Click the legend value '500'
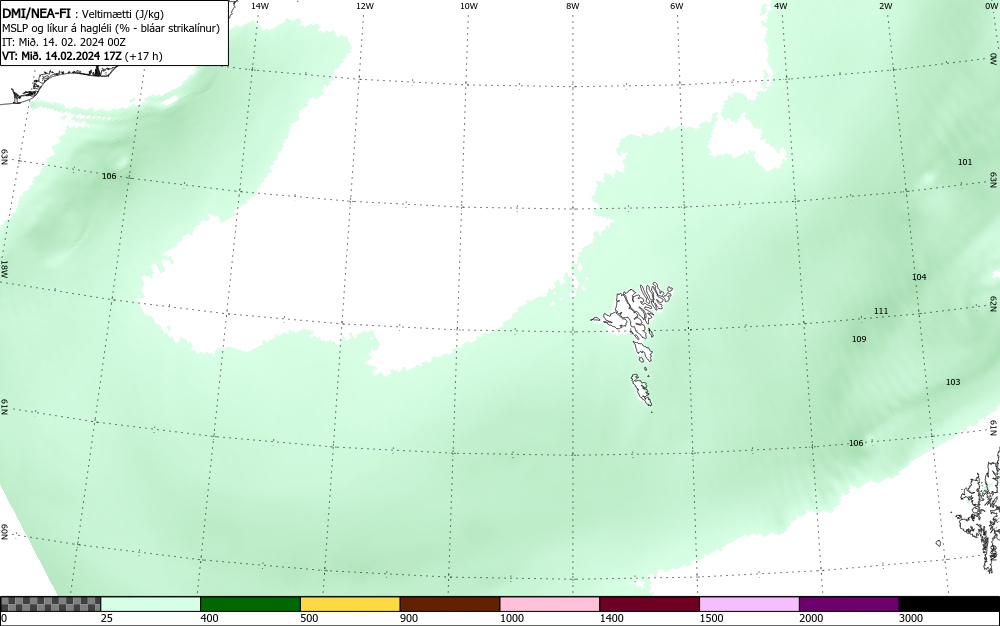The height and width of the screenshot is (626, 1000). (x=309, y=618)
